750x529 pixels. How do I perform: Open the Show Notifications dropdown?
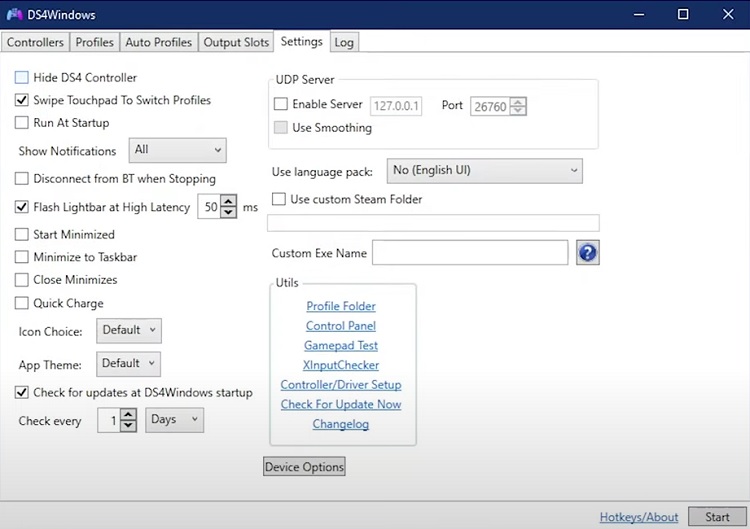177,150
